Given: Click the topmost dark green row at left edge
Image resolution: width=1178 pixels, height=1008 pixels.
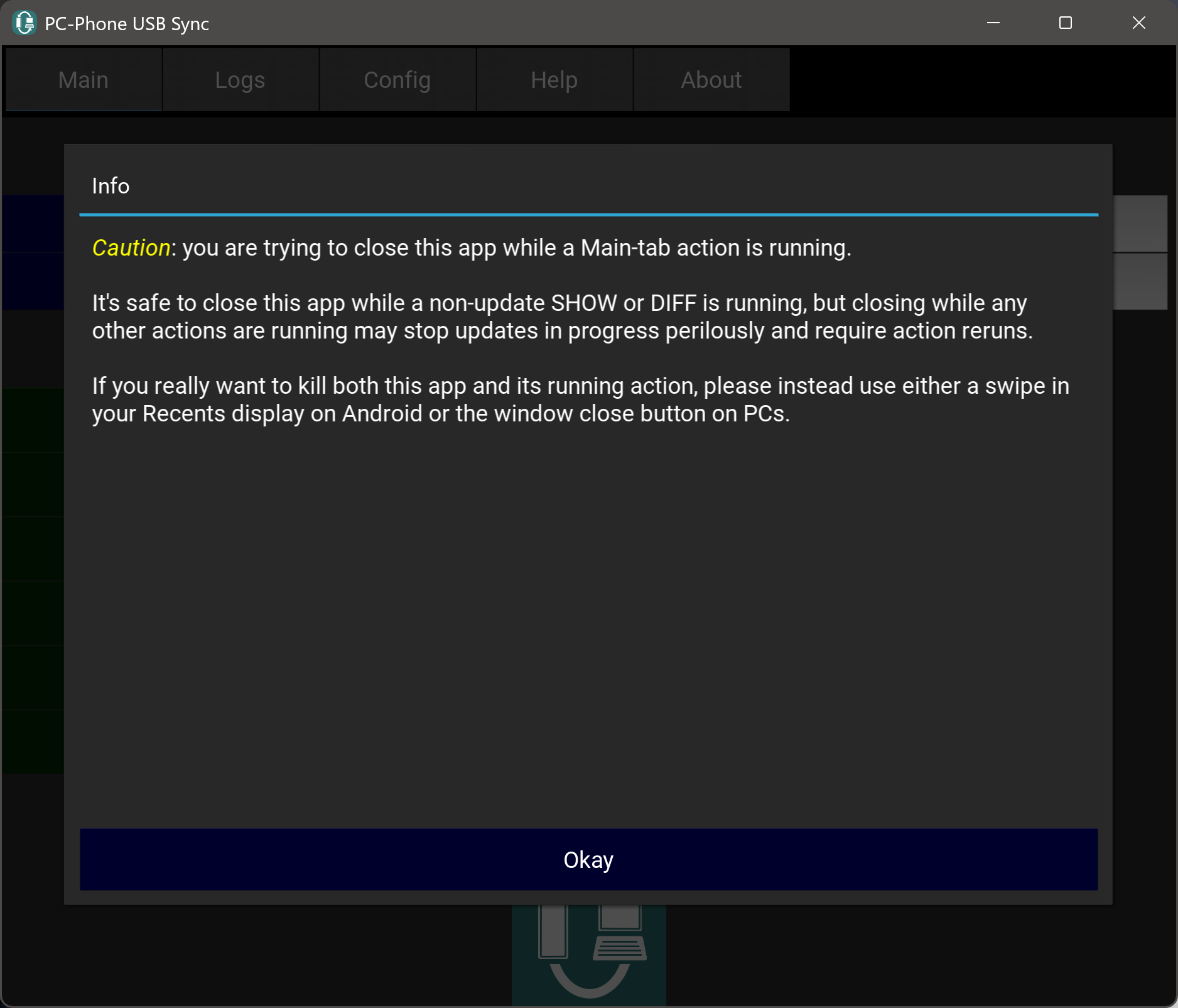Looking at the screenshot, I should (x=33, y=420).
